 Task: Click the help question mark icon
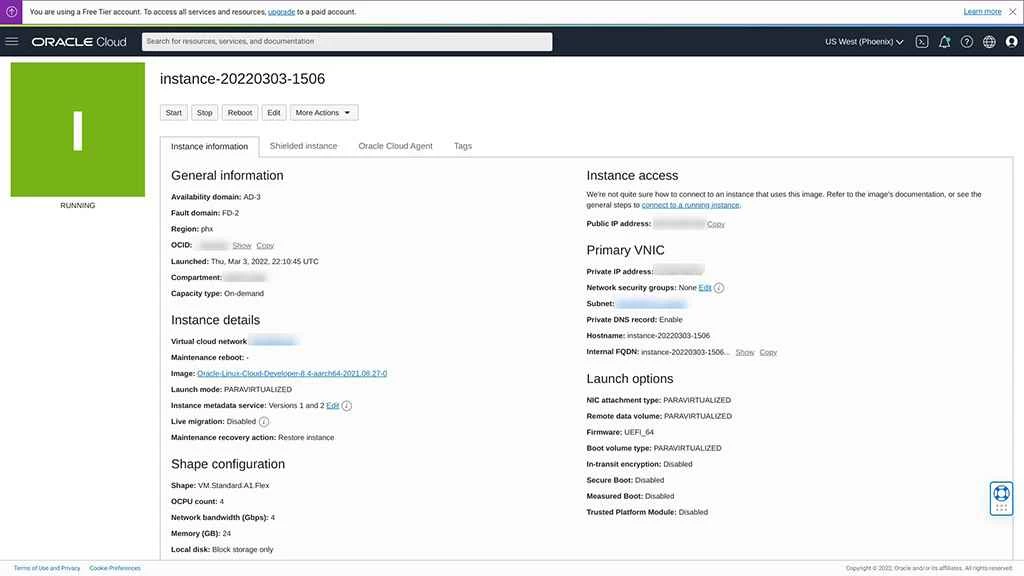(966, 42)
